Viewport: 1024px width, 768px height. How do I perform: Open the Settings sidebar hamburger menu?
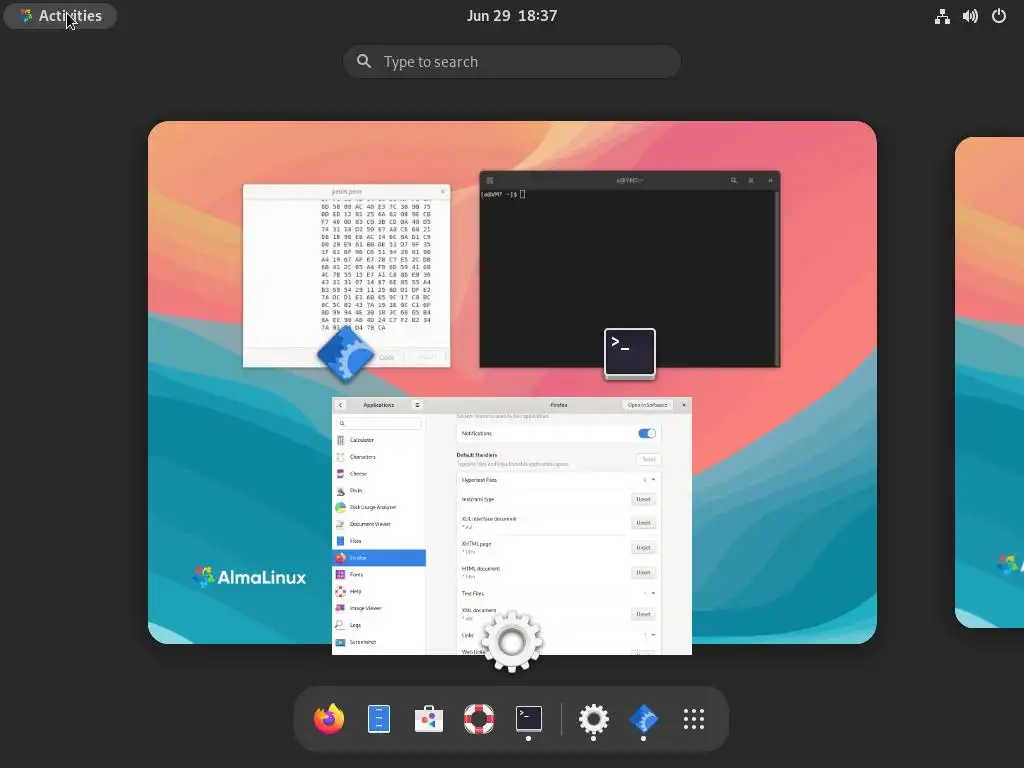(x=417, y=405)
